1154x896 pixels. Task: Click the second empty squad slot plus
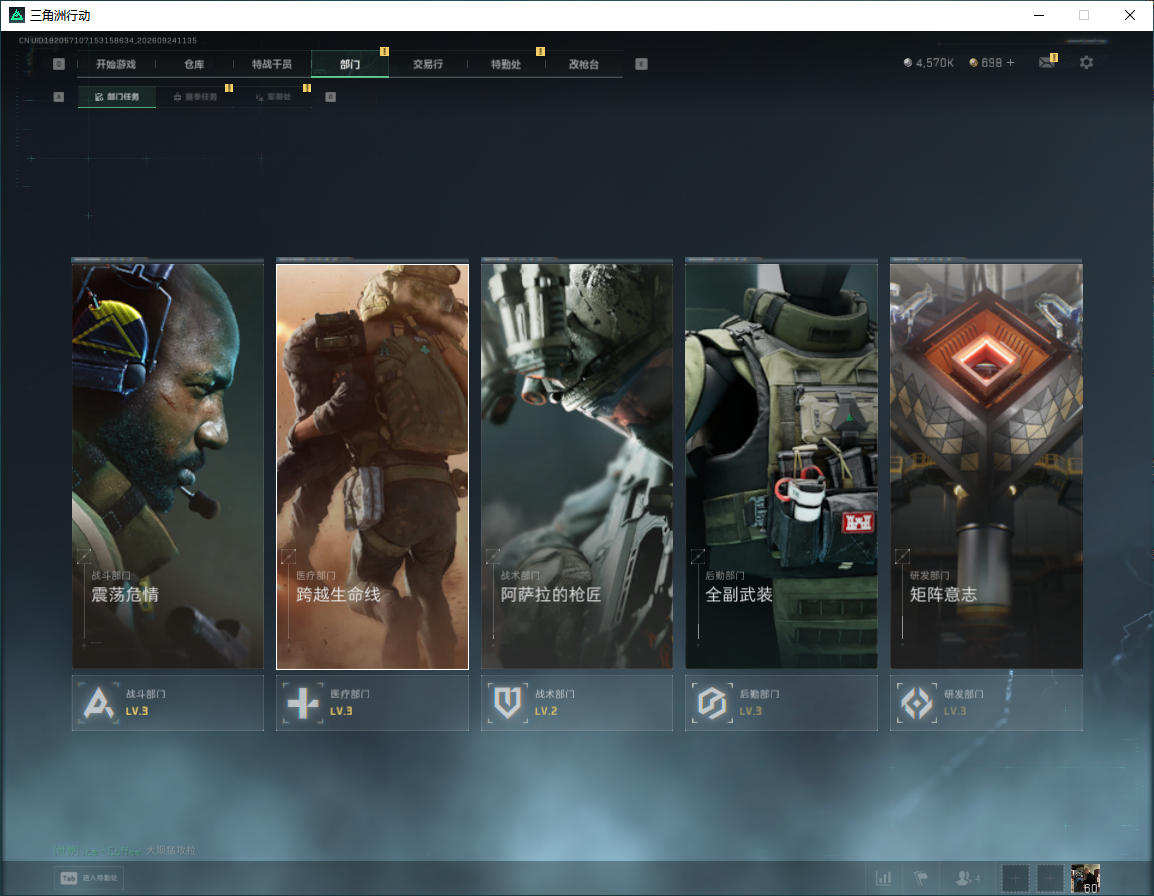pos(1050,878)
